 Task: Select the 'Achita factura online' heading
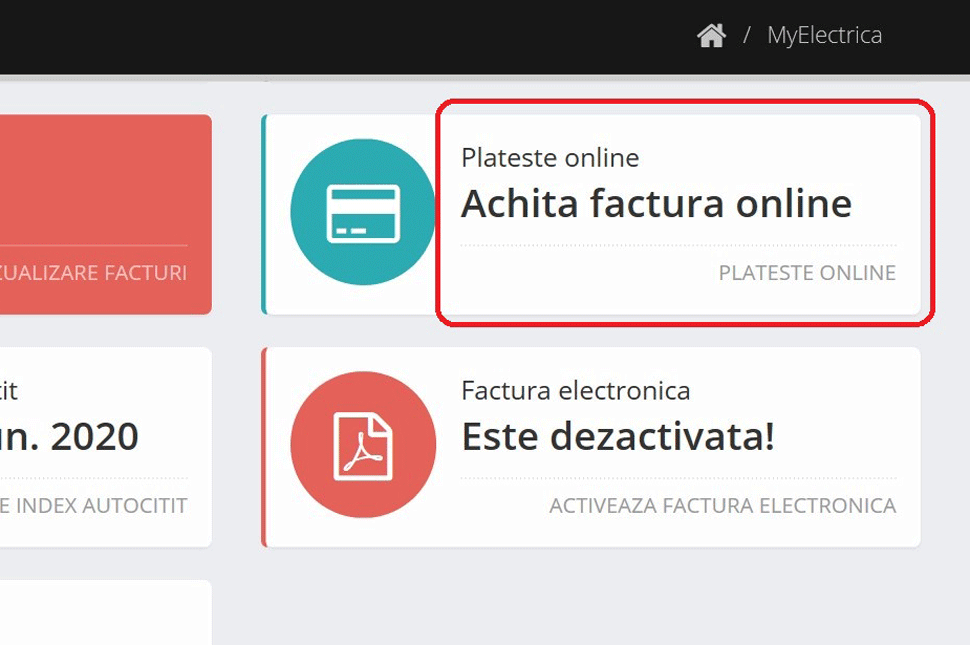pos(656,204)
